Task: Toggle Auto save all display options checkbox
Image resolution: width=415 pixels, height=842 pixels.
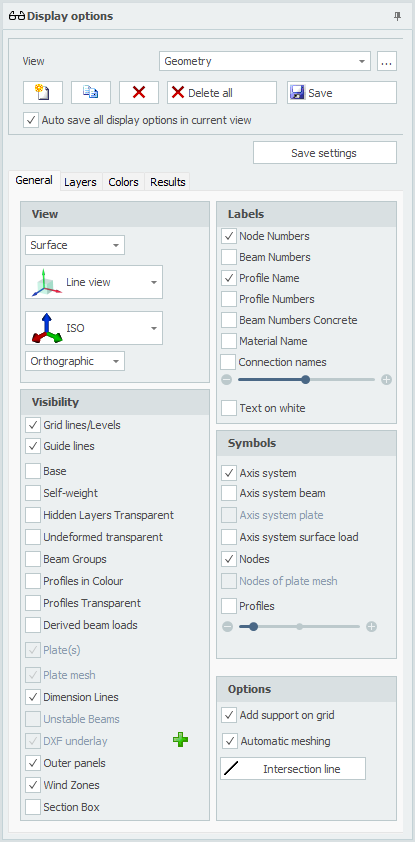Action: (31, 120)
